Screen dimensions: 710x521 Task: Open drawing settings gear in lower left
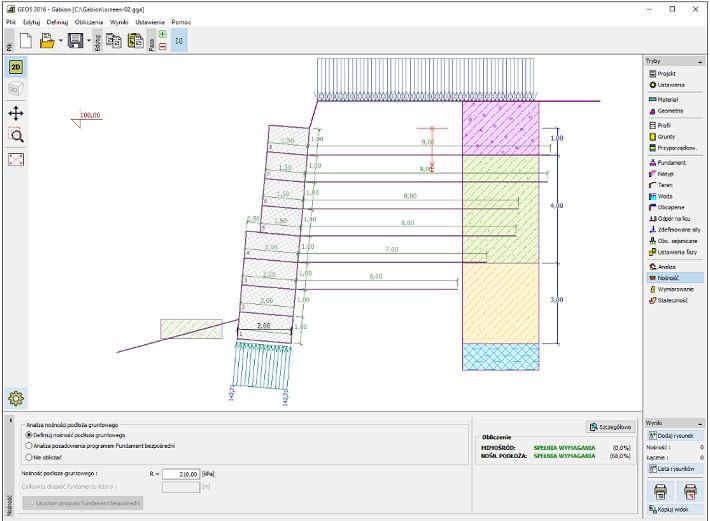tap(16, 398)
